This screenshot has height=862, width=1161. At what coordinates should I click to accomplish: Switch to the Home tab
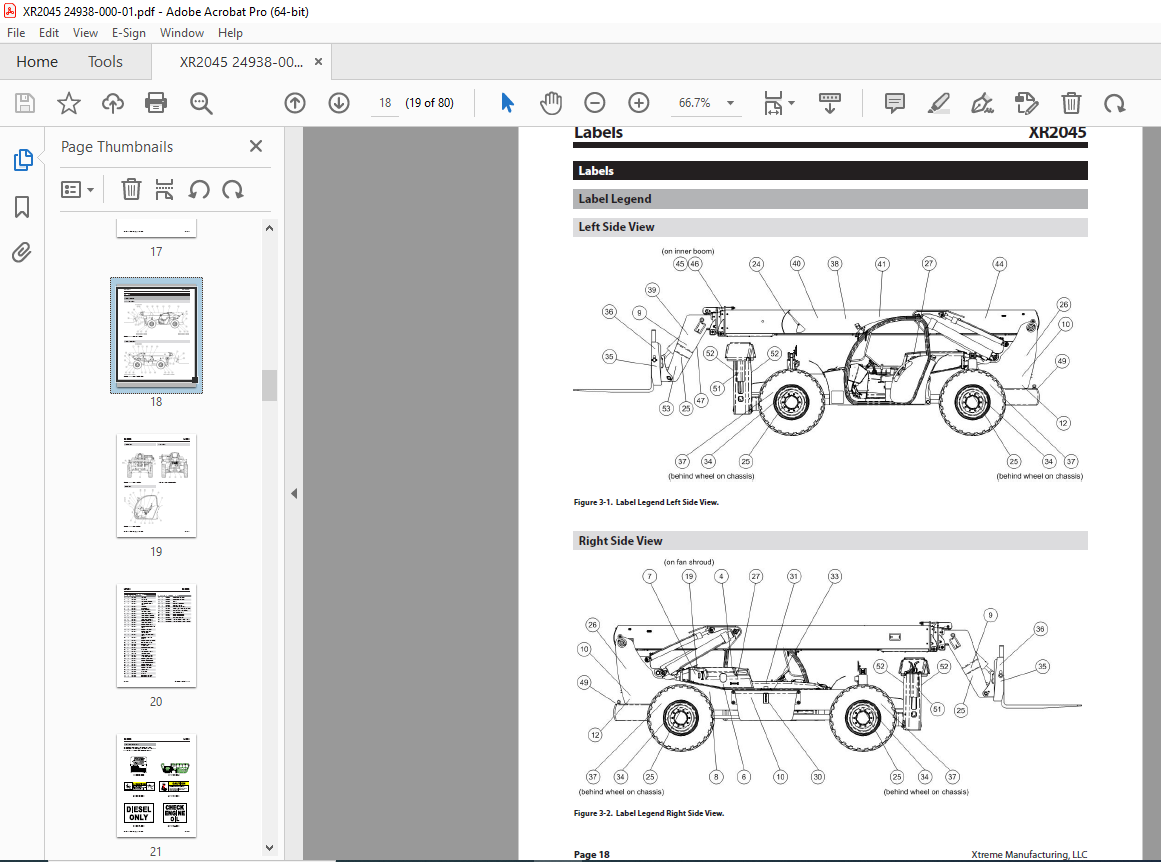tap(37, 61)
